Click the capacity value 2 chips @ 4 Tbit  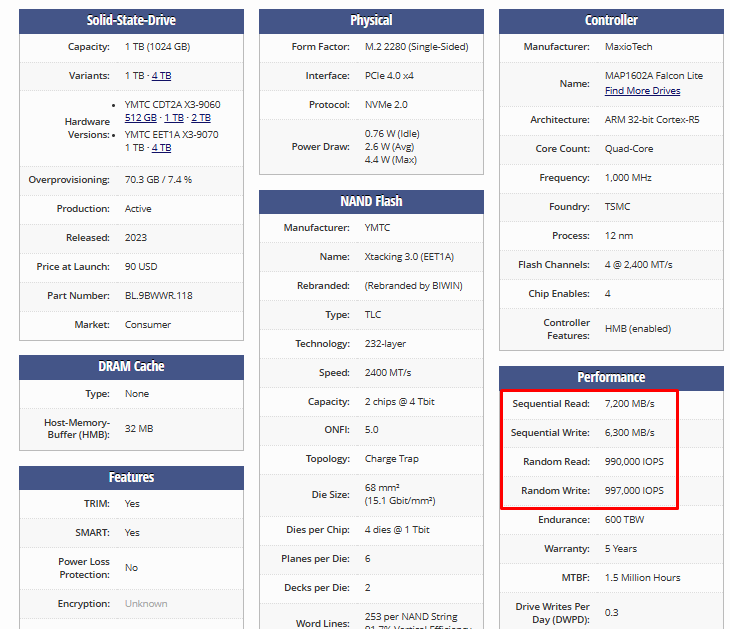399,401
